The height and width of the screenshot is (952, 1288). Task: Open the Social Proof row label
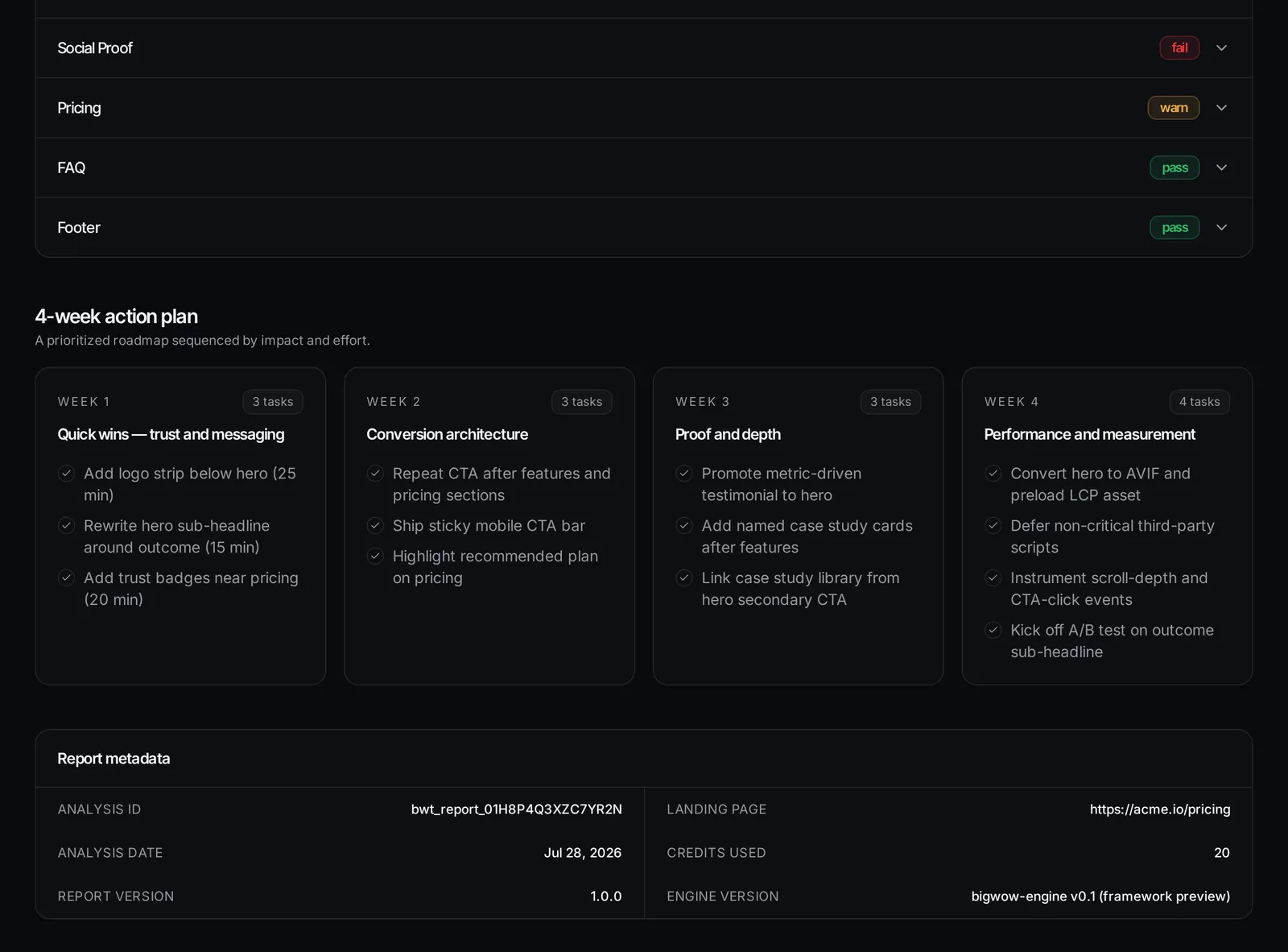(x=95, y=48)
